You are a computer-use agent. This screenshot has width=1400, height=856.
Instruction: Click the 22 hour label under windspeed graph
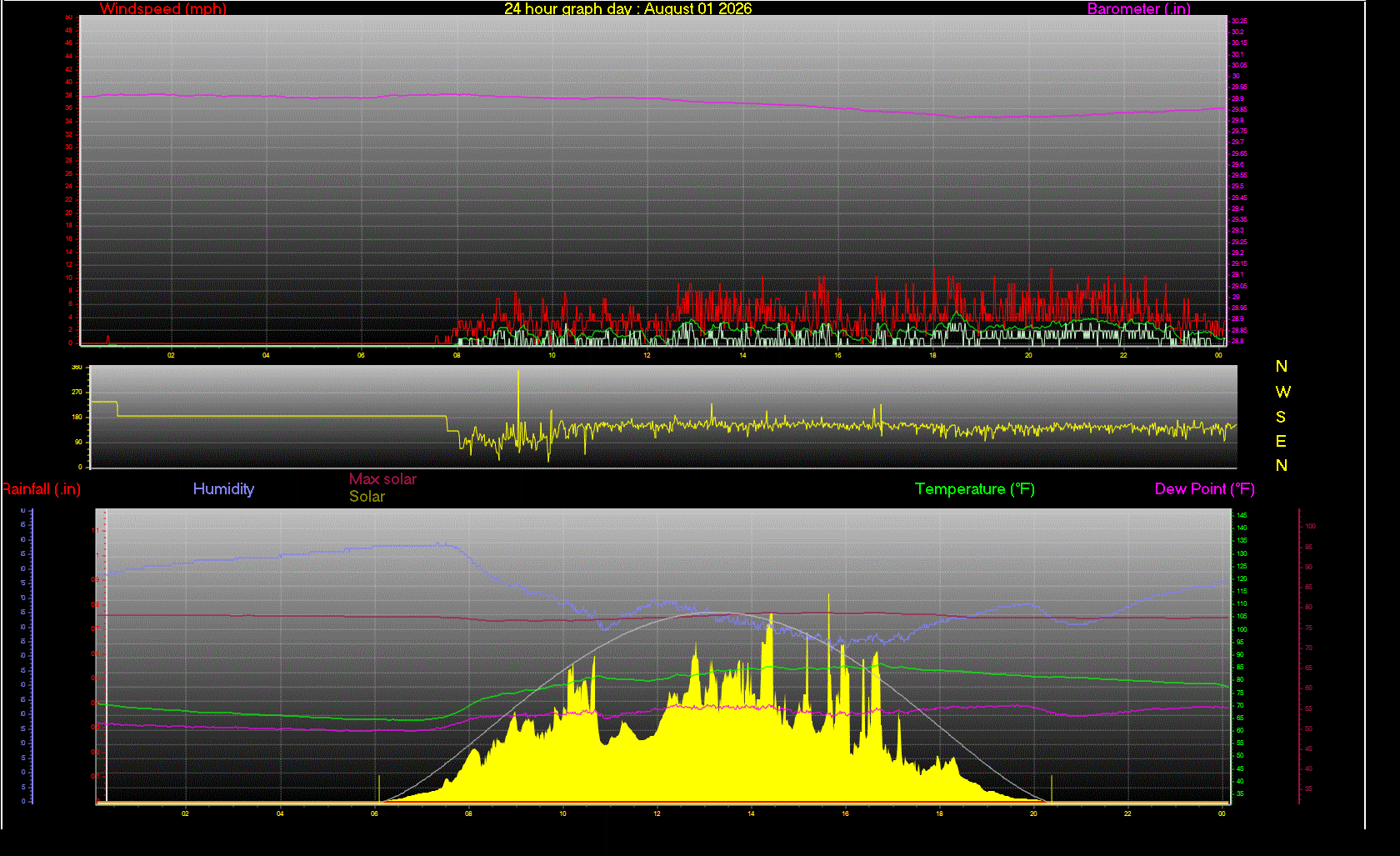[1123, 355]
